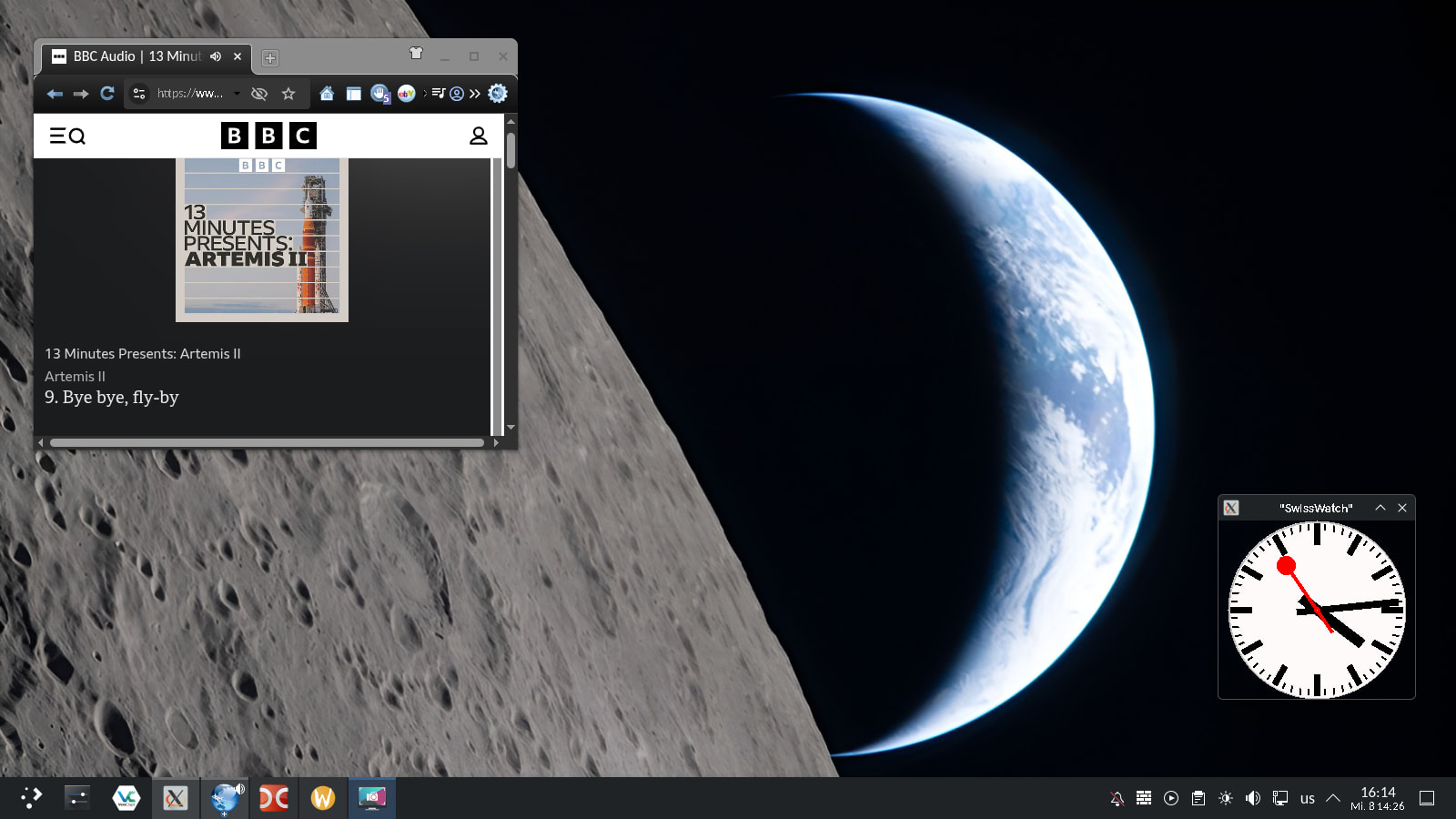
Task: Expand the URL history dropdown arrow
Action: [x=237, y=94]
